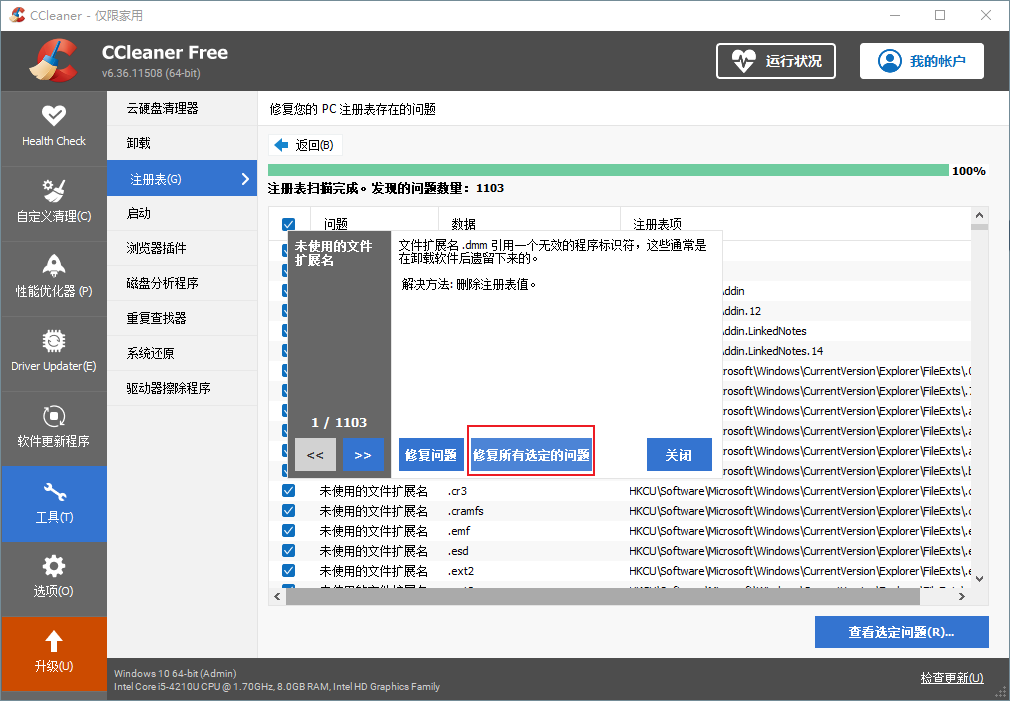Select the .ddin.LinkedNotes.14 entry
The width and height of the screenshot is (1010, 701).
773,351
